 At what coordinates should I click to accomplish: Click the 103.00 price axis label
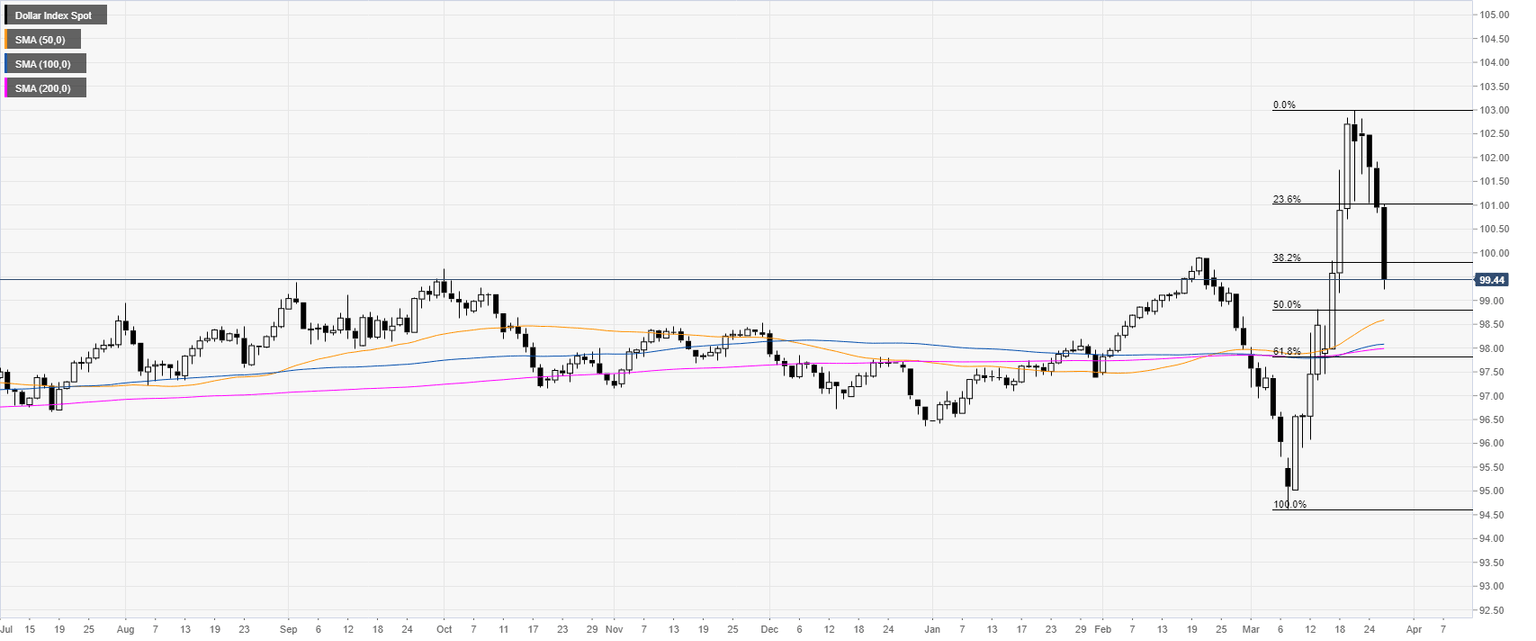tap(1494, 110)
